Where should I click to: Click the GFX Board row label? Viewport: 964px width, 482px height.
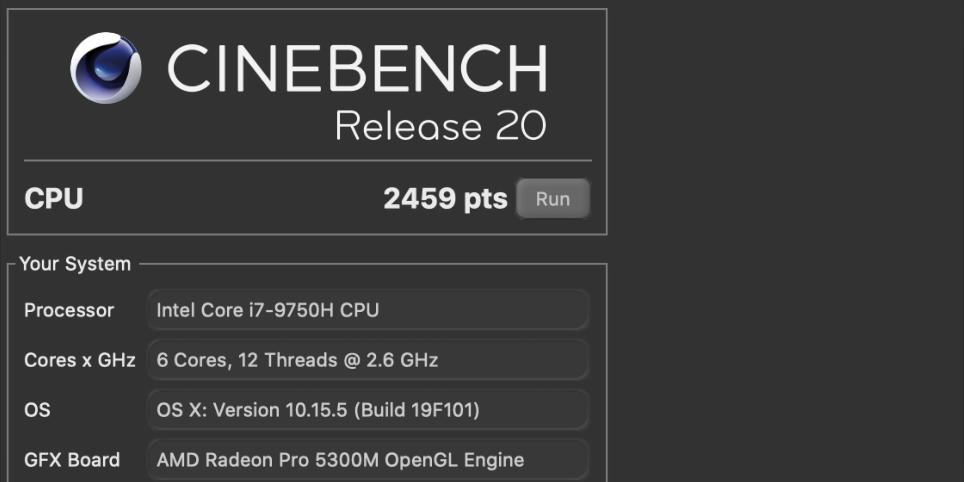72,460
